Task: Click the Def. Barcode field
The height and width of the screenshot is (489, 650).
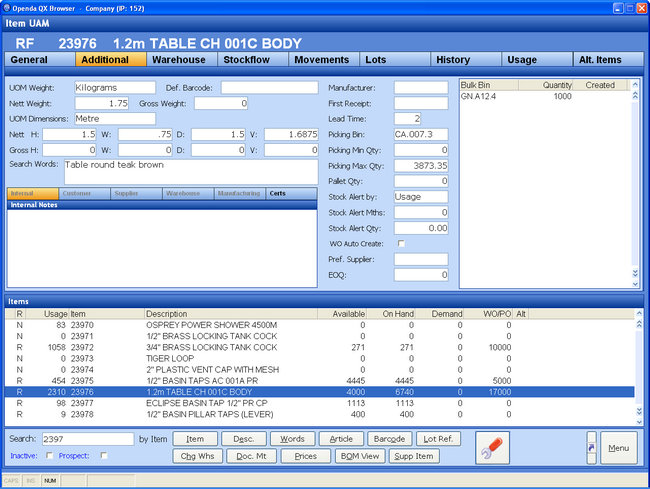Action: (269, 87)
